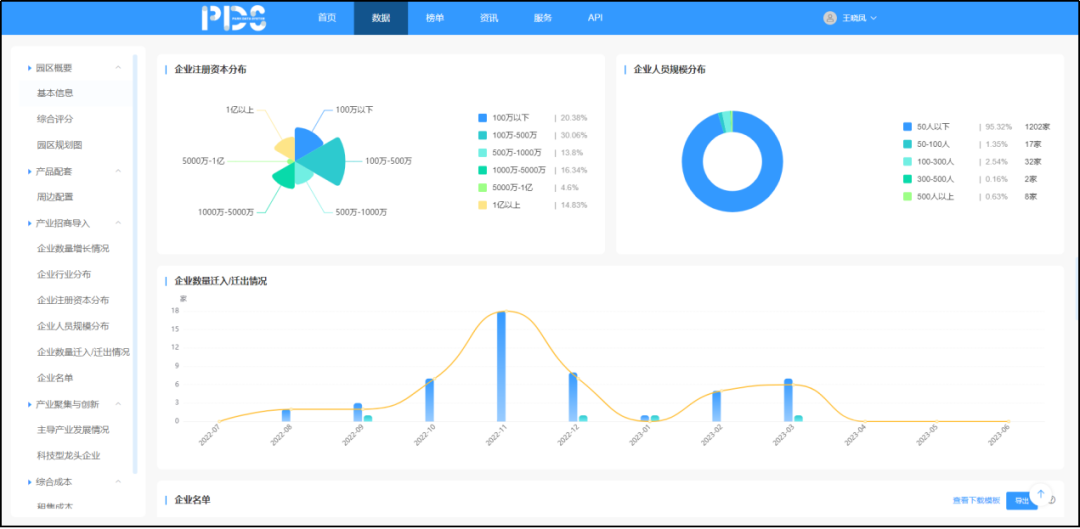Screen dimensions: 1080x529
Task: Click the triangle icon beside 产品配套
Action: pyautogui.click(x=29, y=172)
